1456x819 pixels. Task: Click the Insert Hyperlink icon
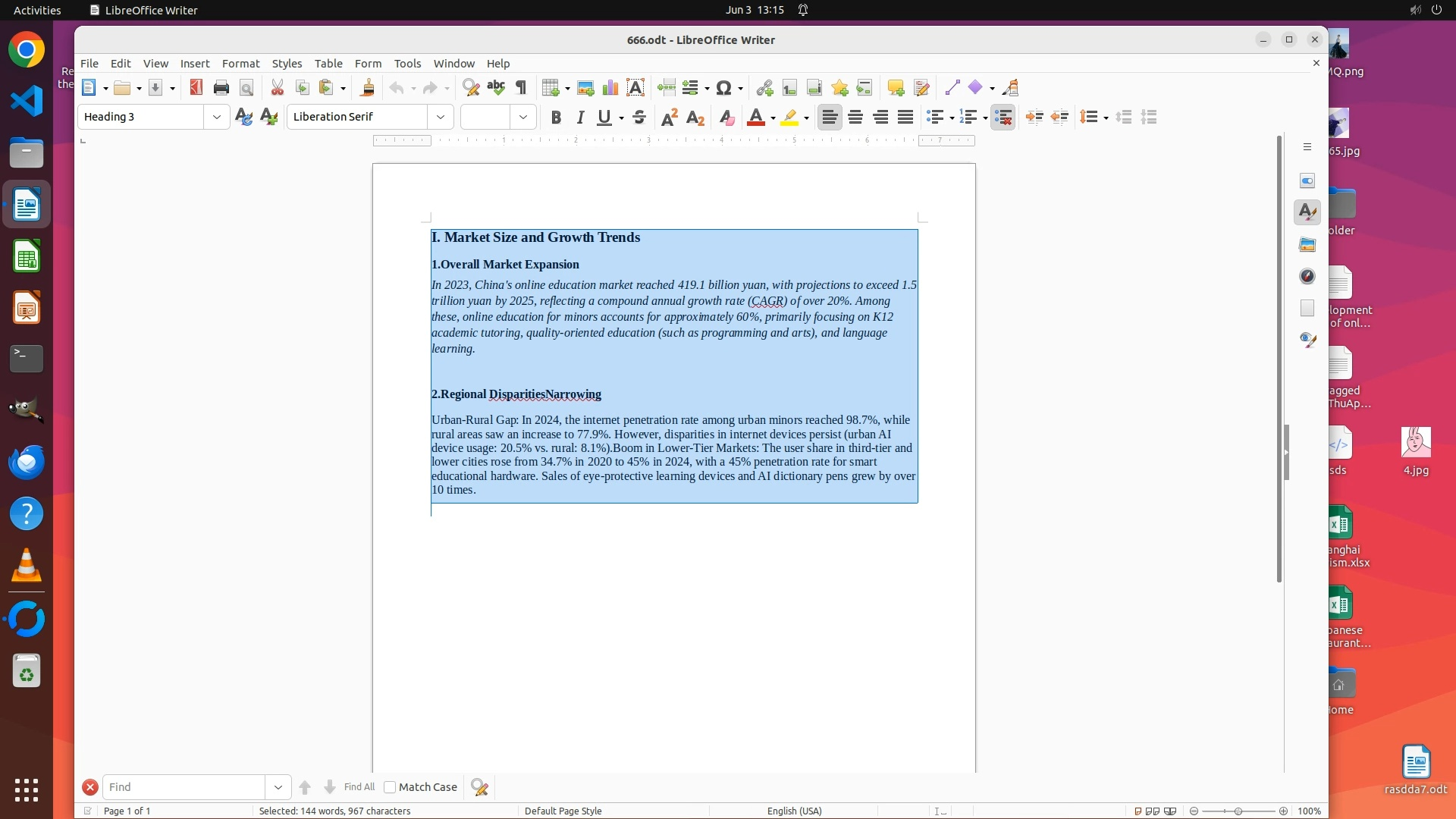coord(764,88)
